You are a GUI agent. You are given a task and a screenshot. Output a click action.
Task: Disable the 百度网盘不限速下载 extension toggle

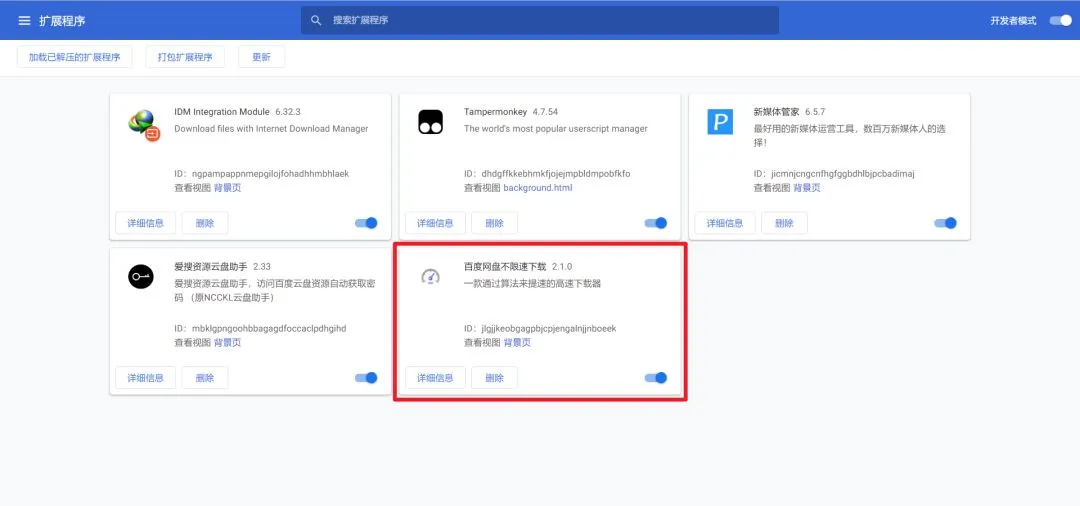click(656, 378)
